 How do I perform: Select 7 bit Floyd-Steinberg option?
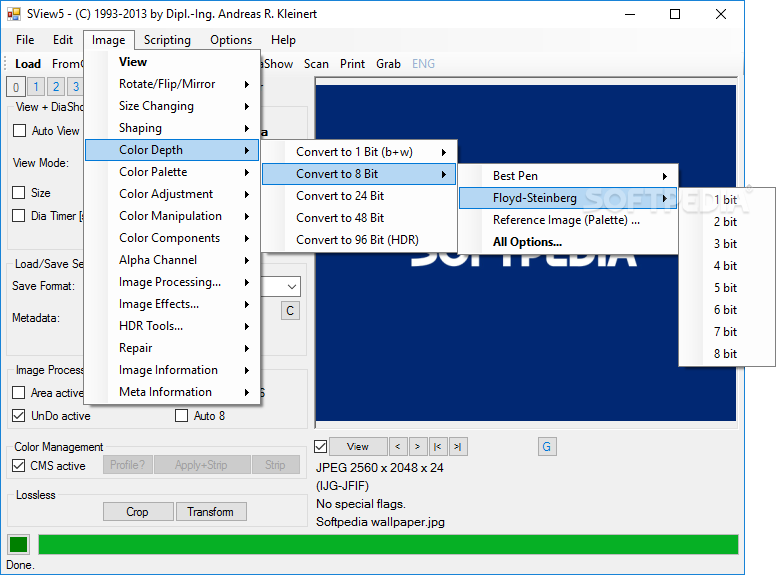click(x=727, y=332)
